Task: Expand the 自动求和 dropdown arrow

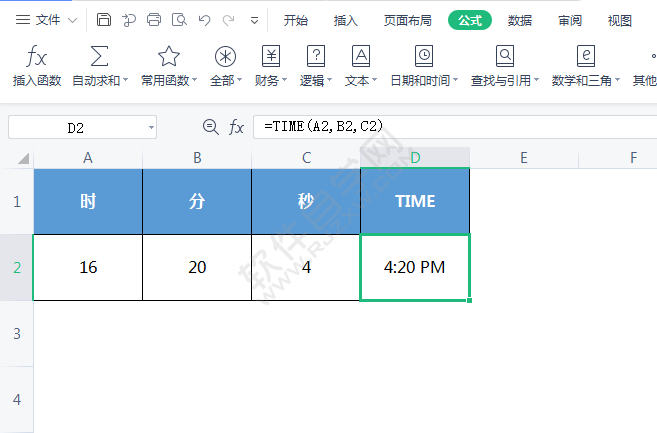Action: point(125,80)
